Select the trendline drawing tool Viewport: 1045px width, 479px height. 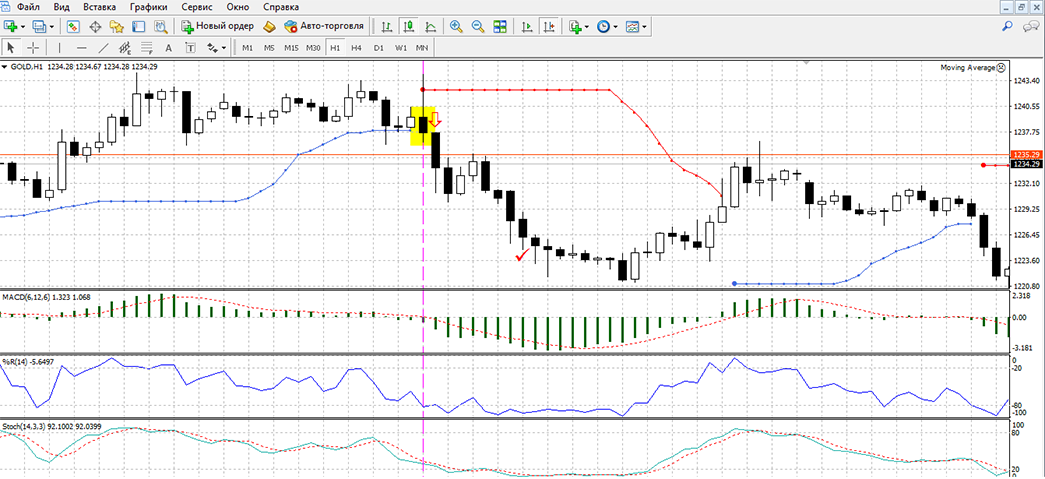pos(103,48)
